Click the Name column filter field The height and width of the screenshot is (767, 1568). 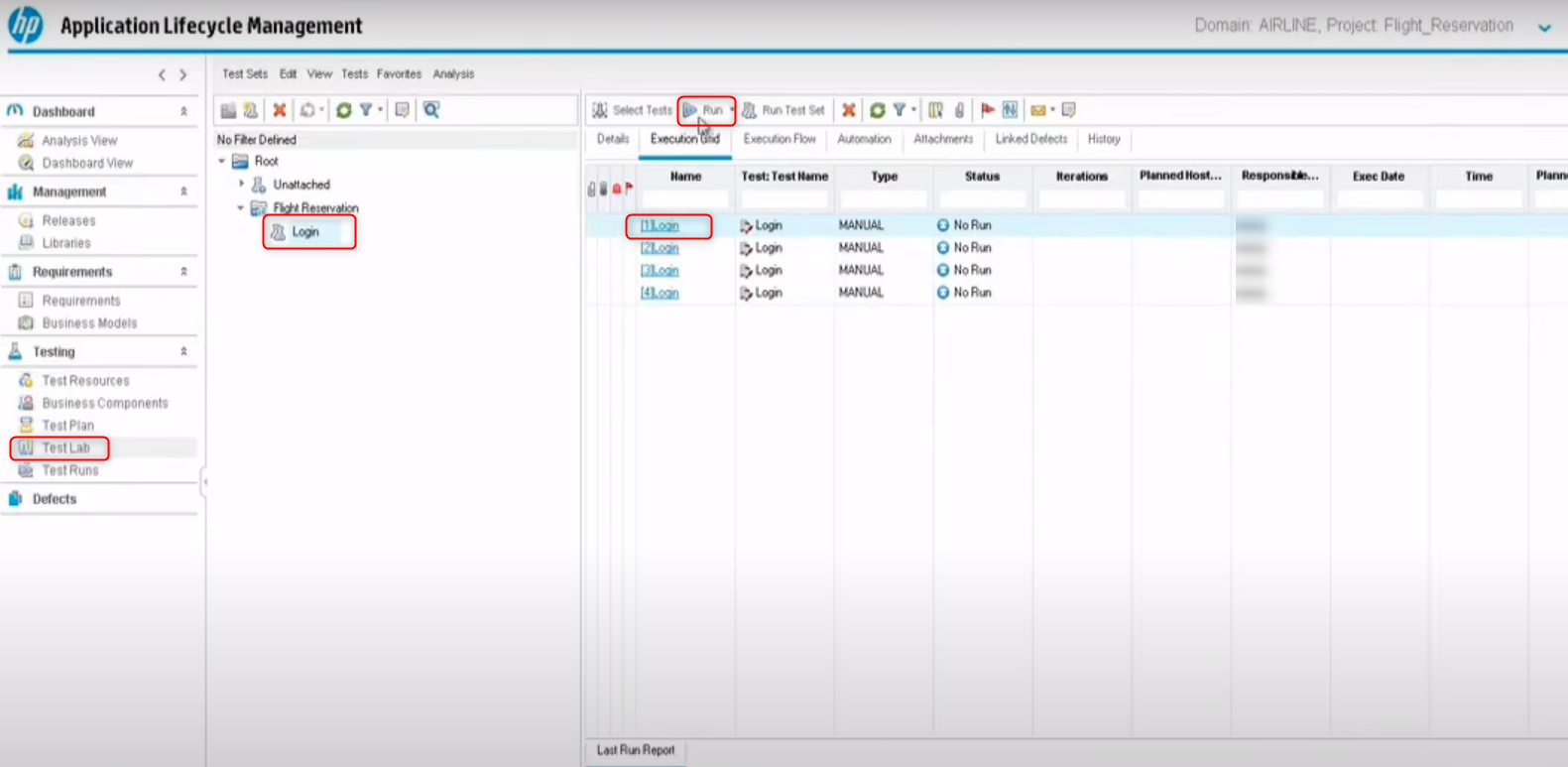coord(684,199)
